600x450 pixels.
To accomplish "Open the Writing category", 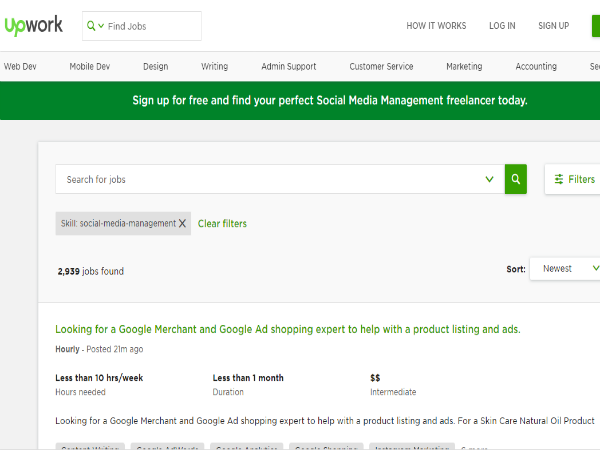I will (x=214, y=67).
